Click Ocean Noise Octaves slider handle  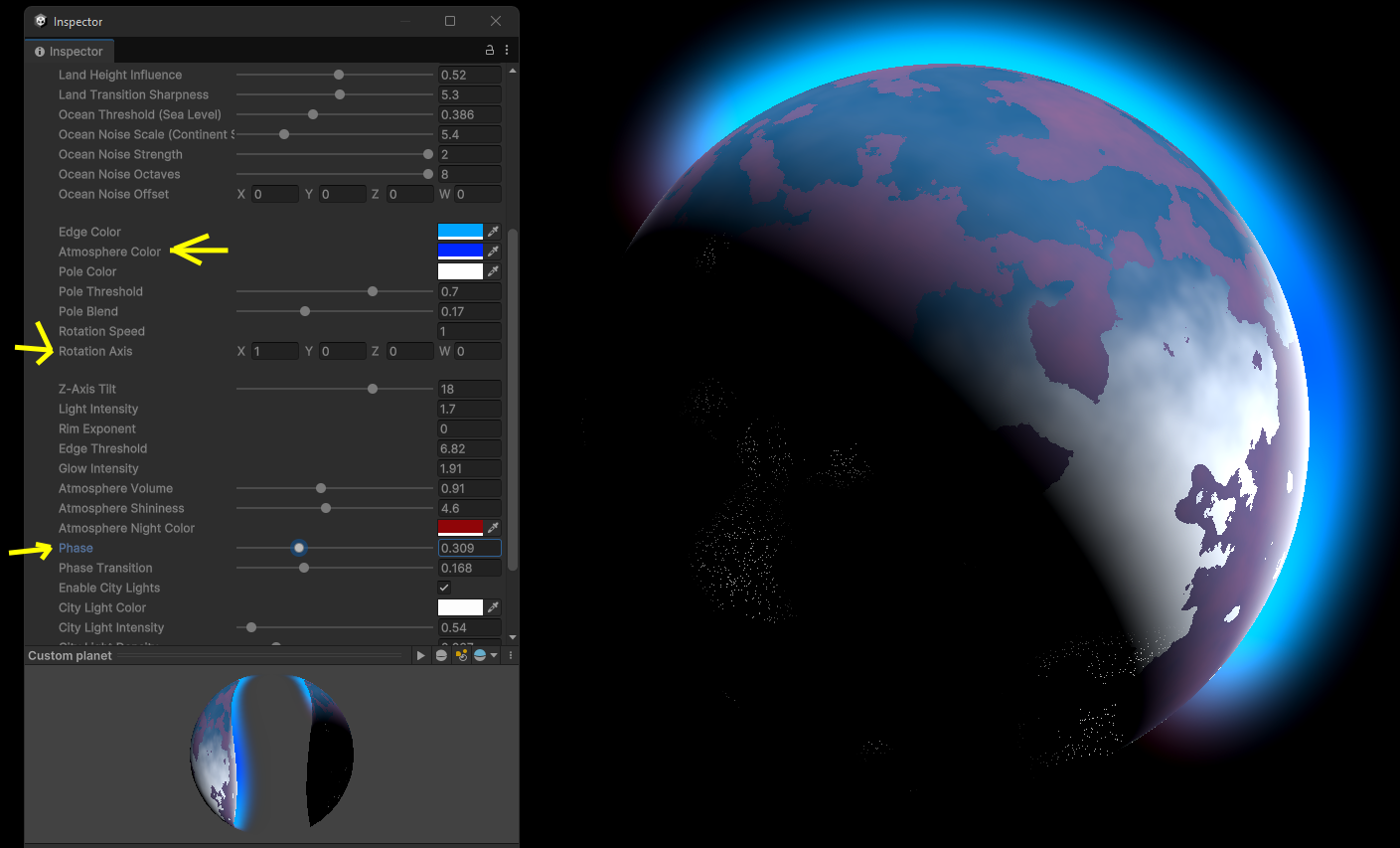coord(428,174)
